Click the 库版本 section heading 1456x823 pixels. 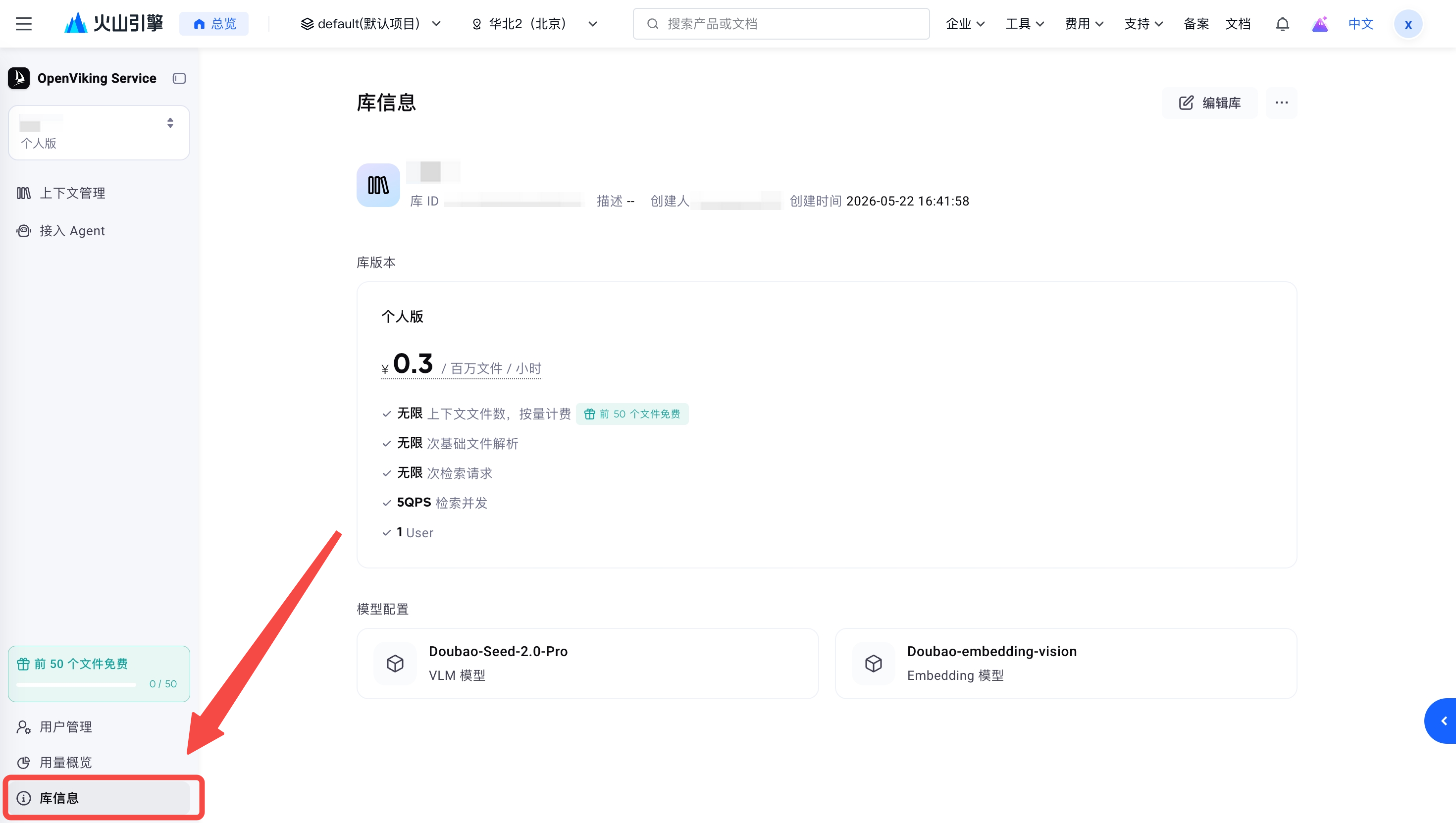[x=376, y=262]
